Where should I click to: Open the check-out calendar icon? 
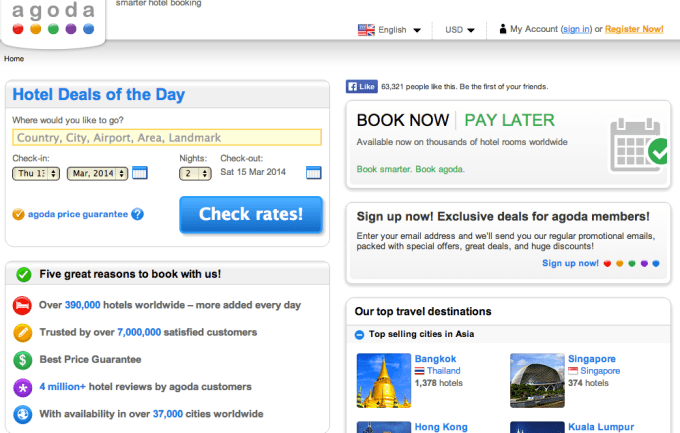pyautogui.click(x=314, y=173)
